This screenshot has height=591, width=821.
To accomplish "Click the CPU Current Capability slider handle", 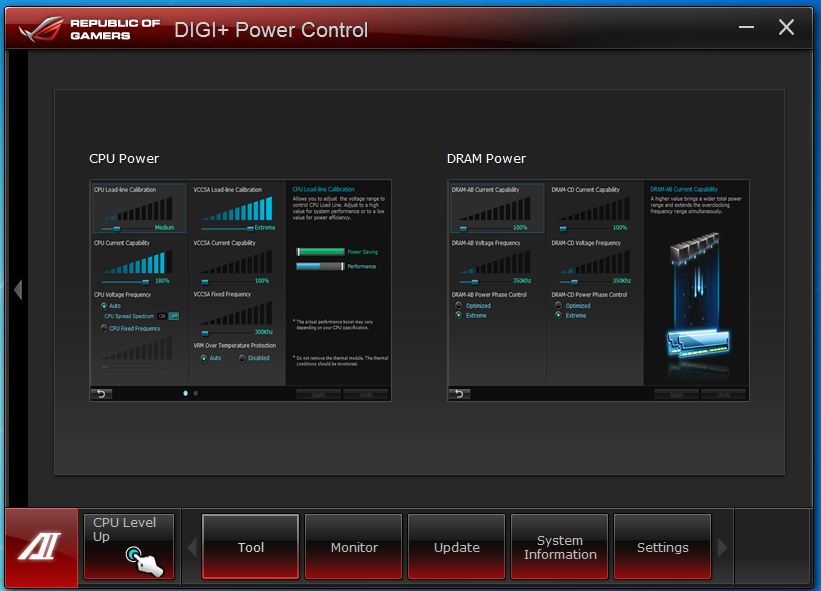I will click(x=146, y=282).
